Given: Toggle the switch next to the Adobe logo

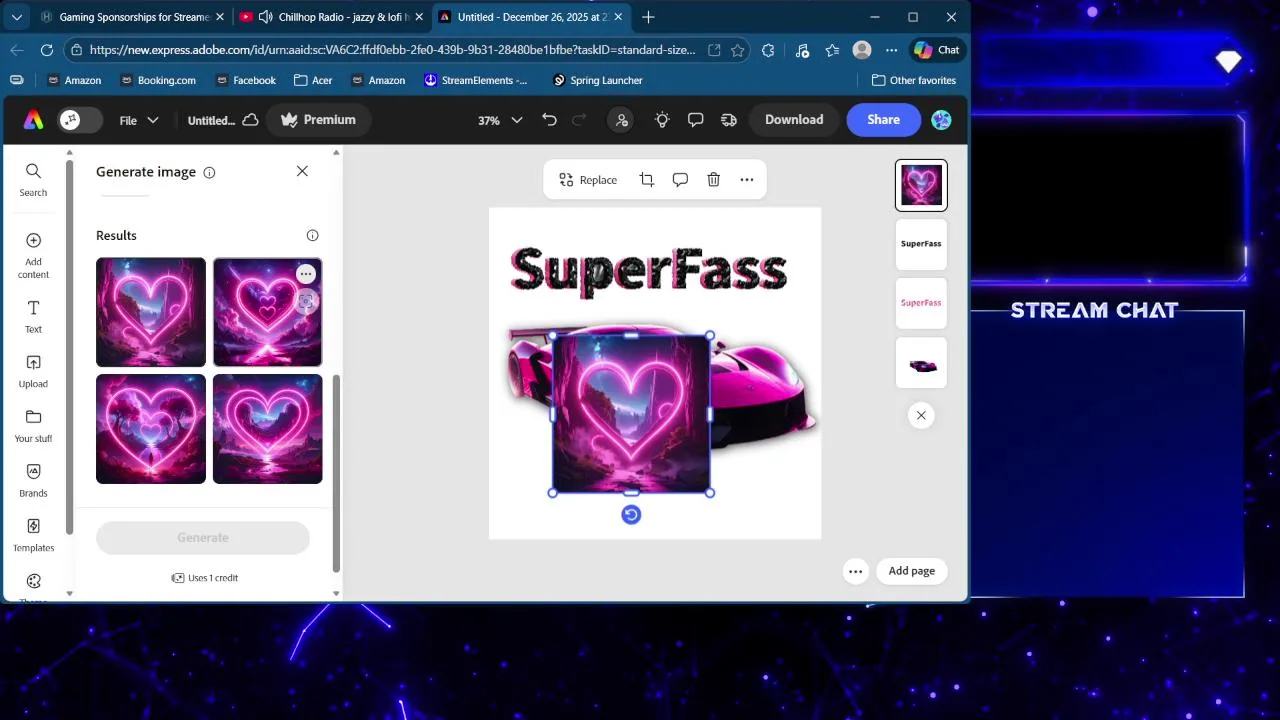Looking at the screenshot, I should (x=80, y=120).
